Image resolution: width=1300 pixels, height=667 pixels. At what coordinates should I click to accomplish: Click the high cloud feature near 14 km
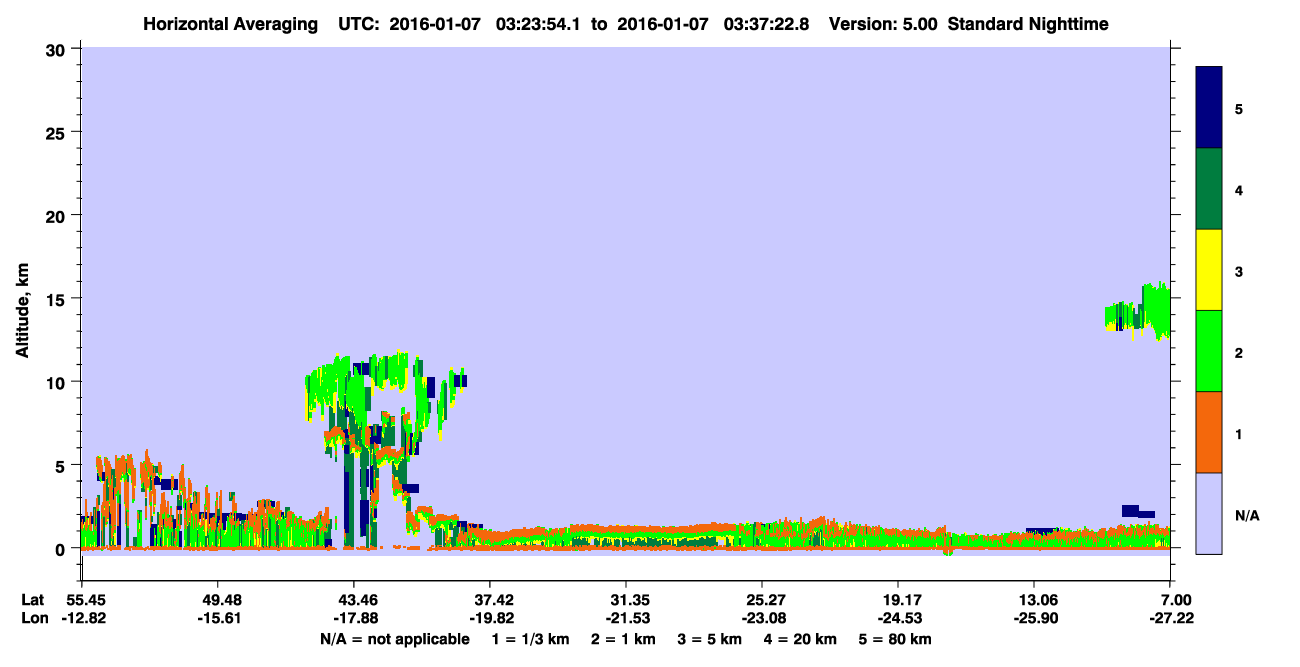tap(1138, 311)
